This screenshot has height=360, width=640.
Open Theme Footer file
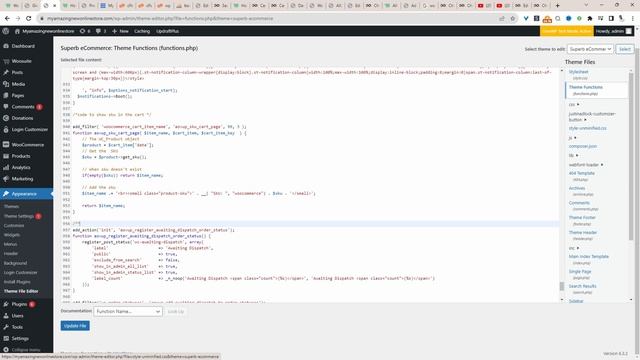pyautogui.click(x=582, y=218)
